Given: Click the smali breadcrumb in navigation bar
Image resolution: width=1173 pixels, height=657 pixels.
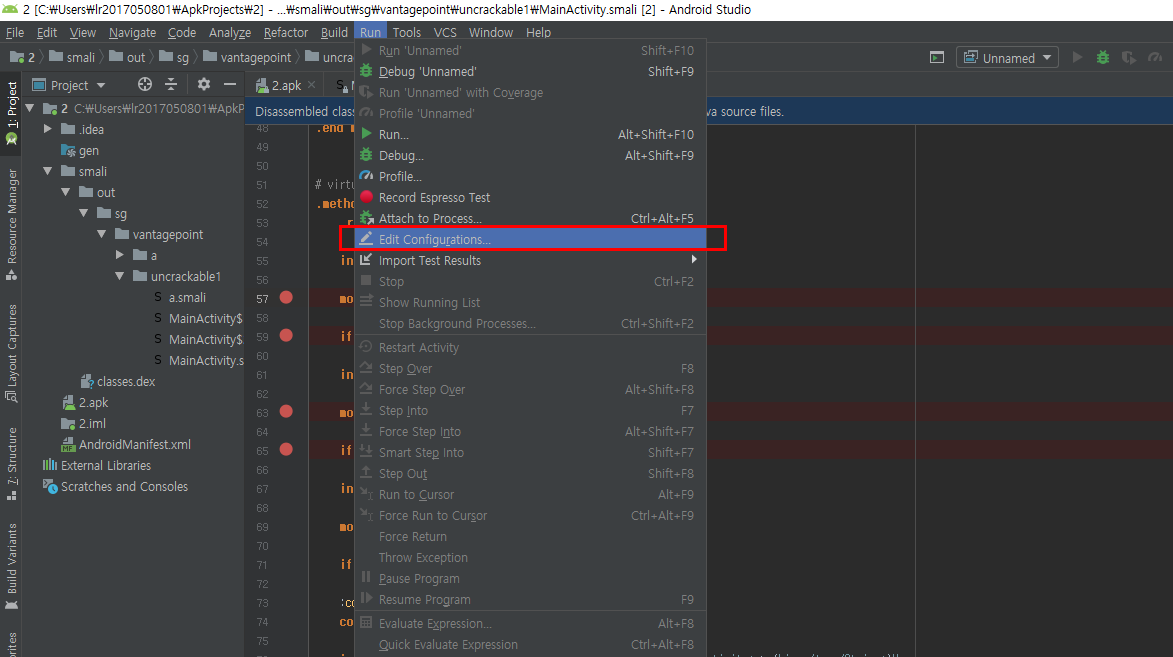Looking at the screenshot, I should [x=72, y=58].
